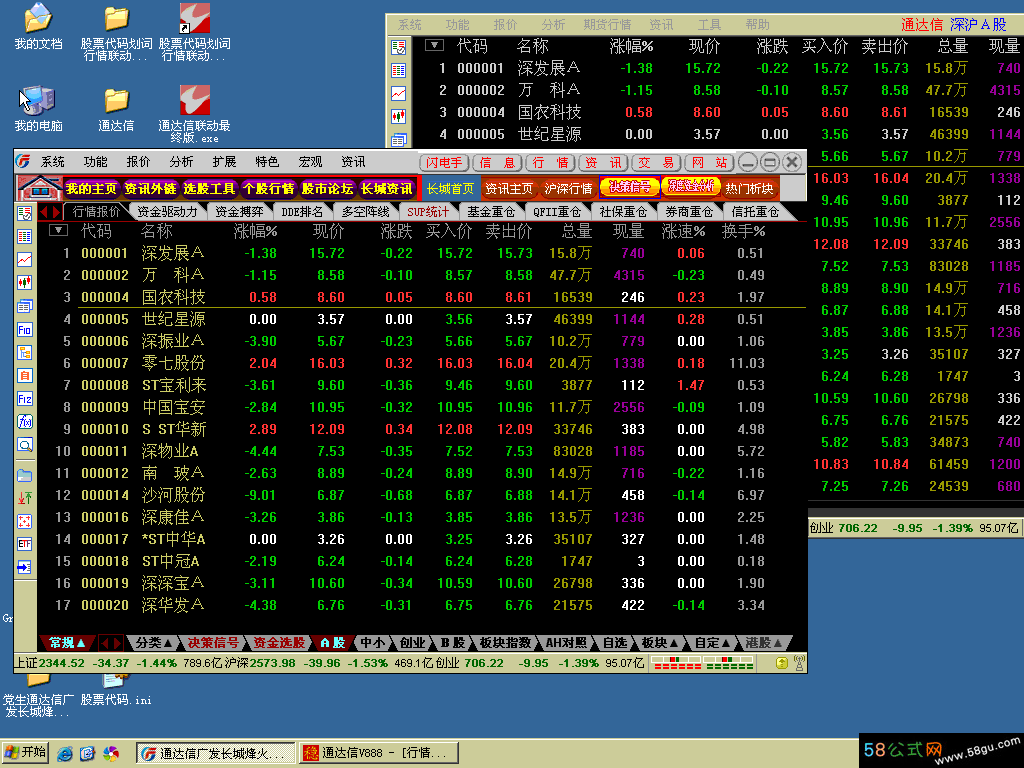1024x768 pixels.
Task: Sort by the 涨幅% column header
Action: [x=255, y=231]
